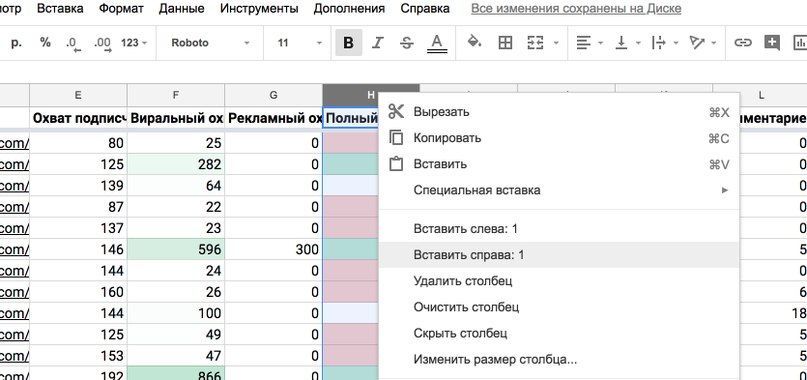Select column F cell with value 100
This screenshot has height=380, width=807.
pos(176,314)
